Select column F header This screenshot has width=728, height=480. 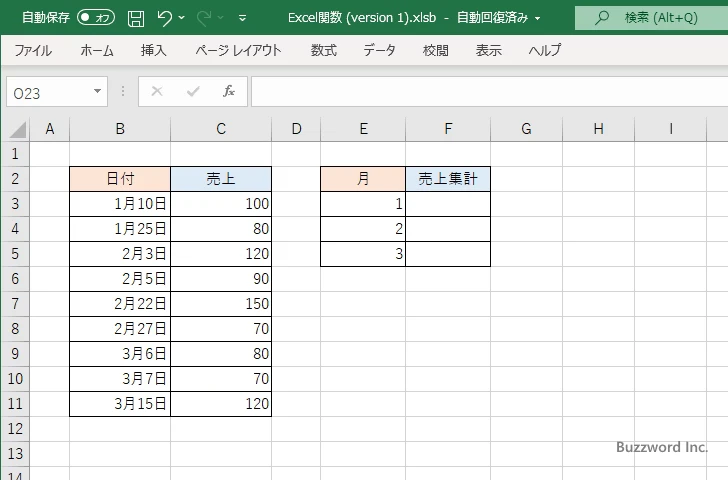[x=448, y=129]
